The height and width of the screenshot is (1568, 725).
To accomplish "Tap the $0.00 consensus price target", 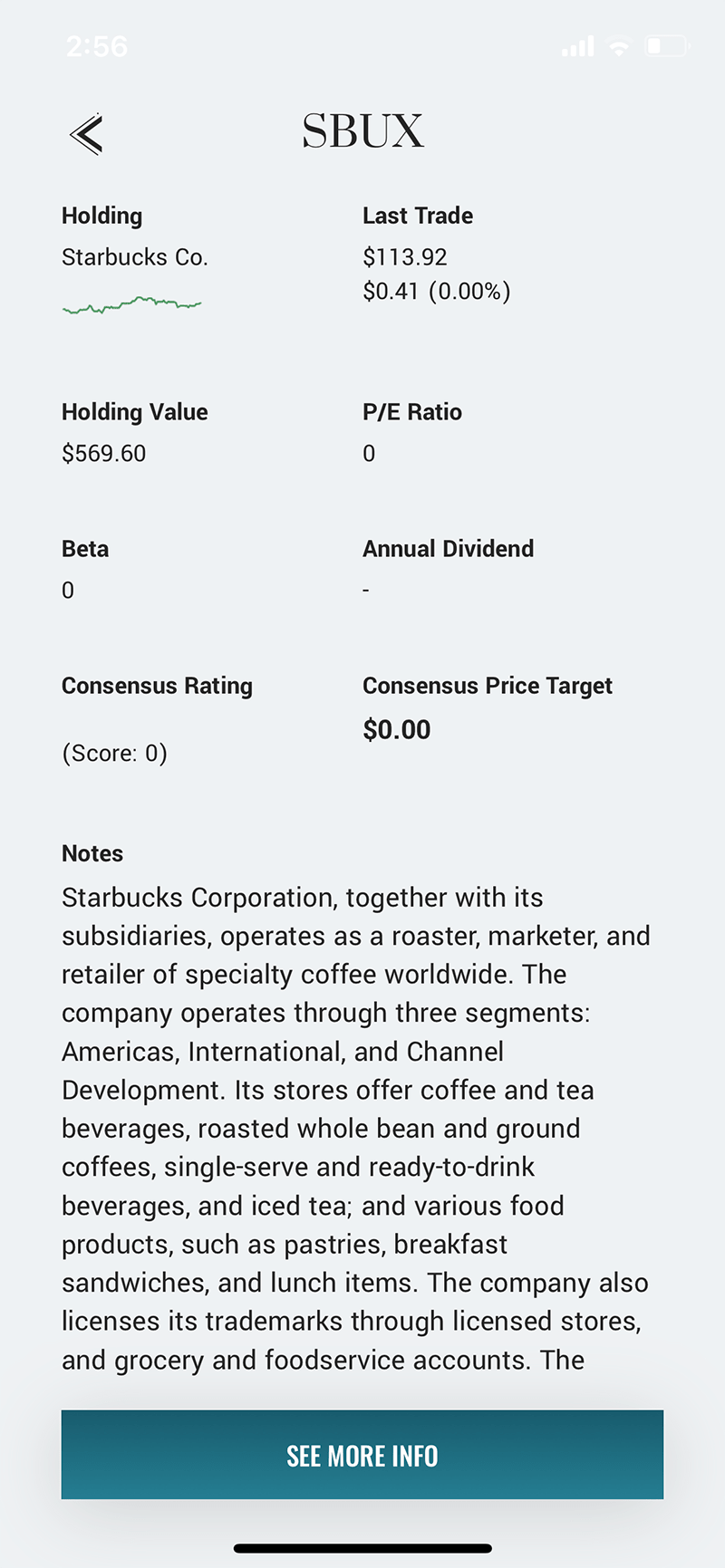I will [397, 730].
